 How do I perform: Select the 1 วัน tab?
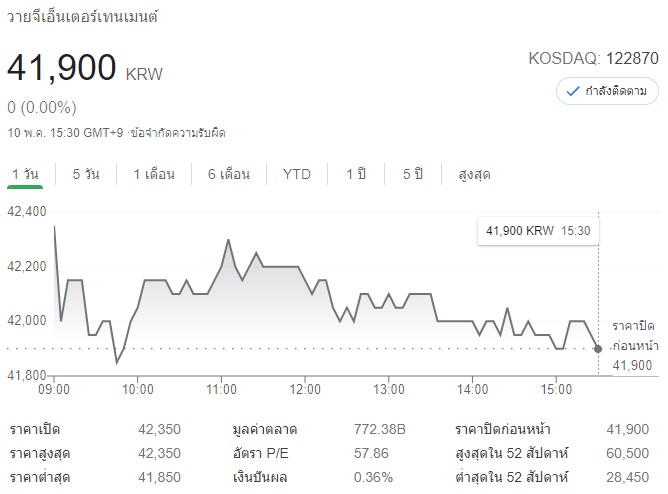point(24,174)
